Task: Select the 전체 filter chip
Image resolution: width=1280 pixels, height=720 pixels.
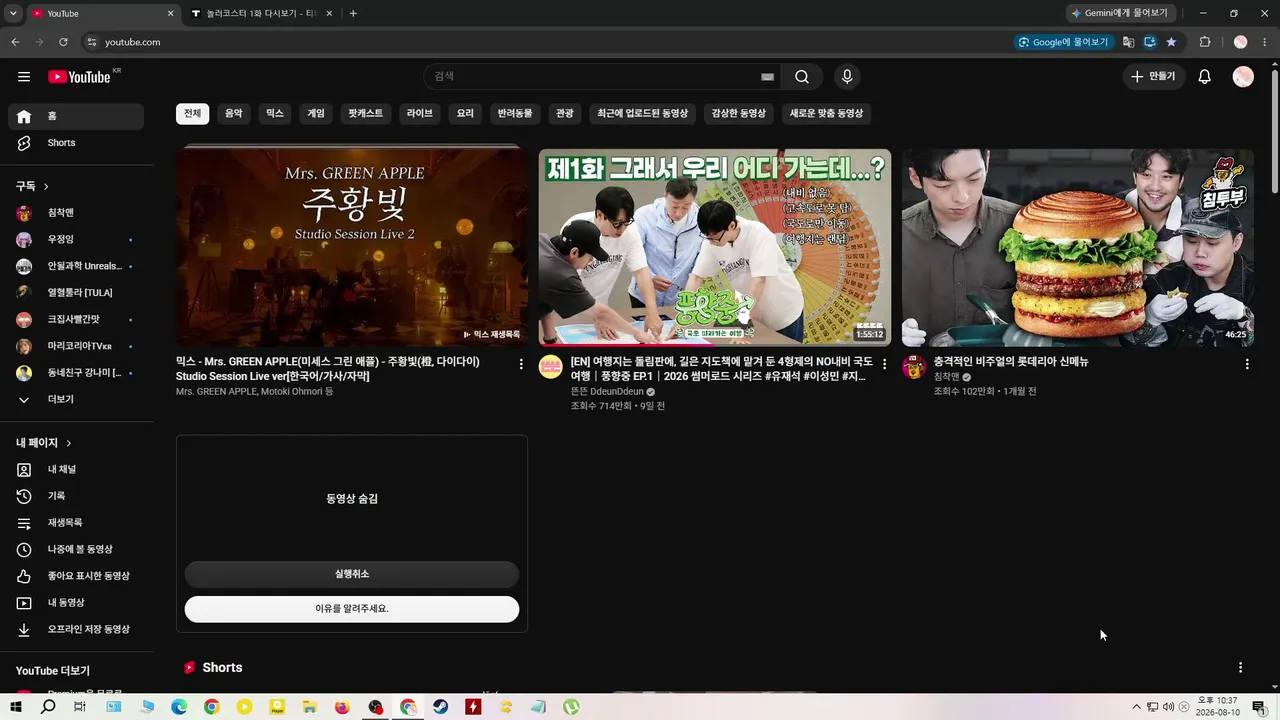Action: pos(192,114)
